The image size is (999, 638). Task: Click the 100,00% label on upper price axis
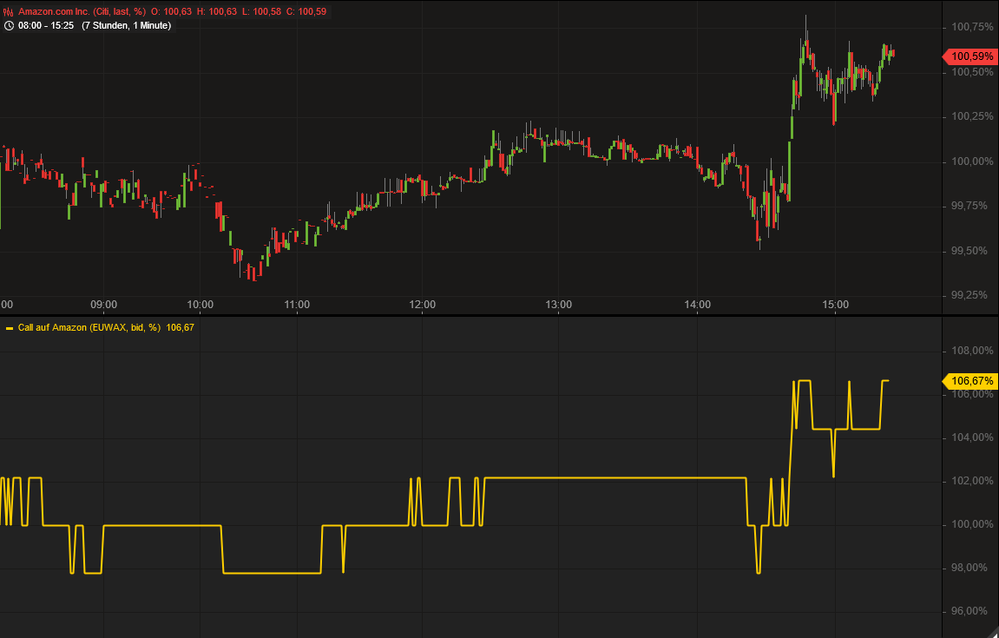point(972,161)
